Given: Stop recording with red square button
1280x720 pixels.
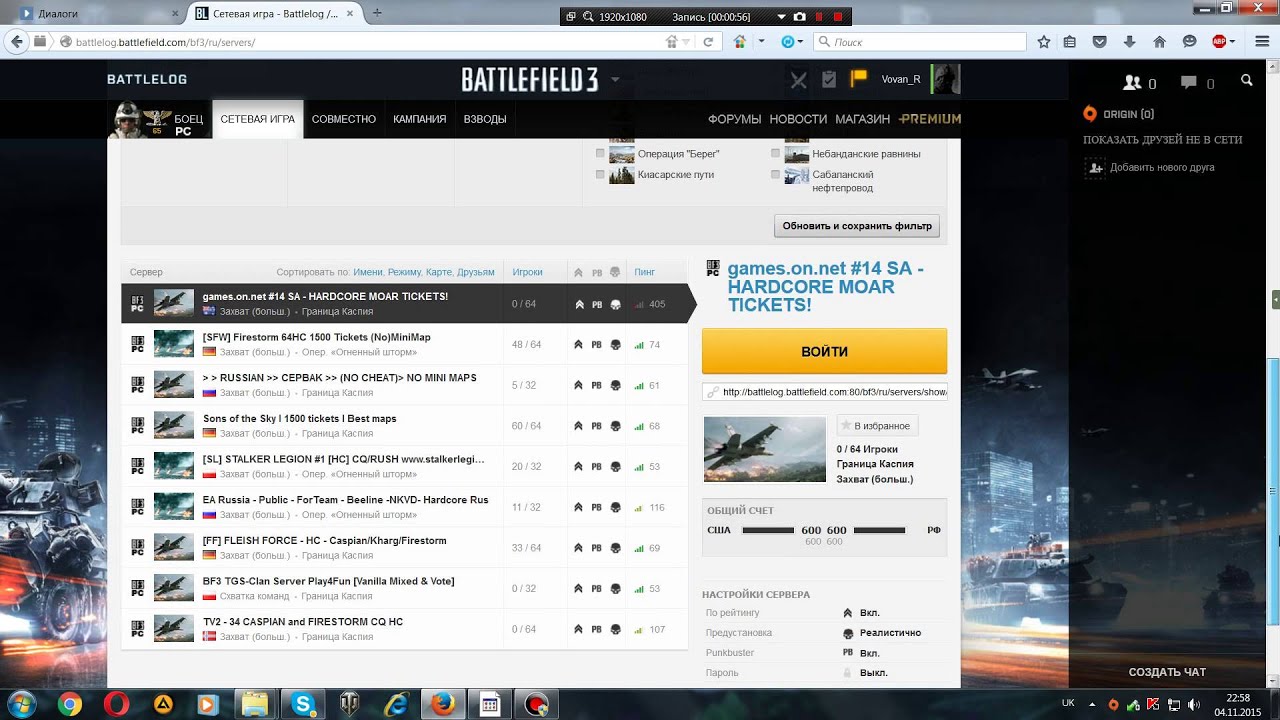Looking at the screenshot, I should pos(839,17).
